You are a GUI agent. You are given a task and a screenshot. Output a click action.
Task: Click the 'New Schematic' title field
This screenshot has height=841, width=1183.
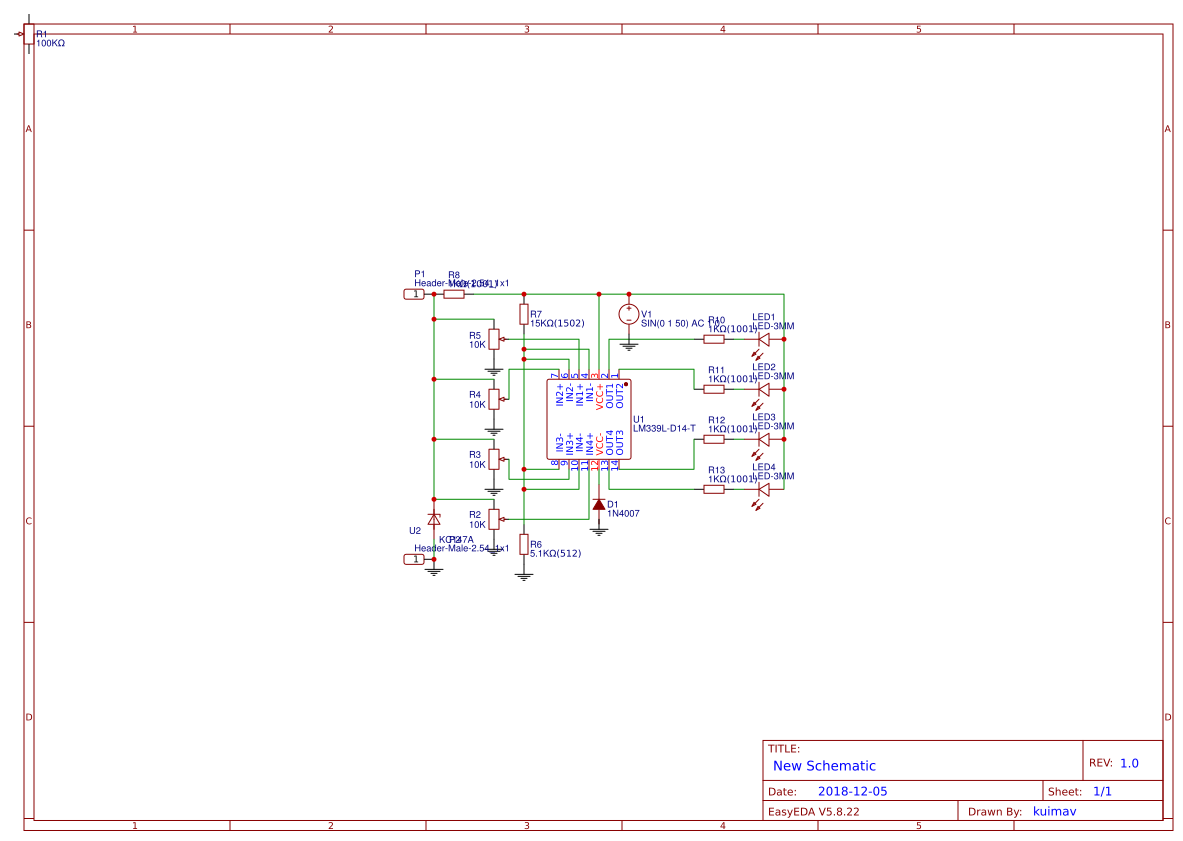824,766
